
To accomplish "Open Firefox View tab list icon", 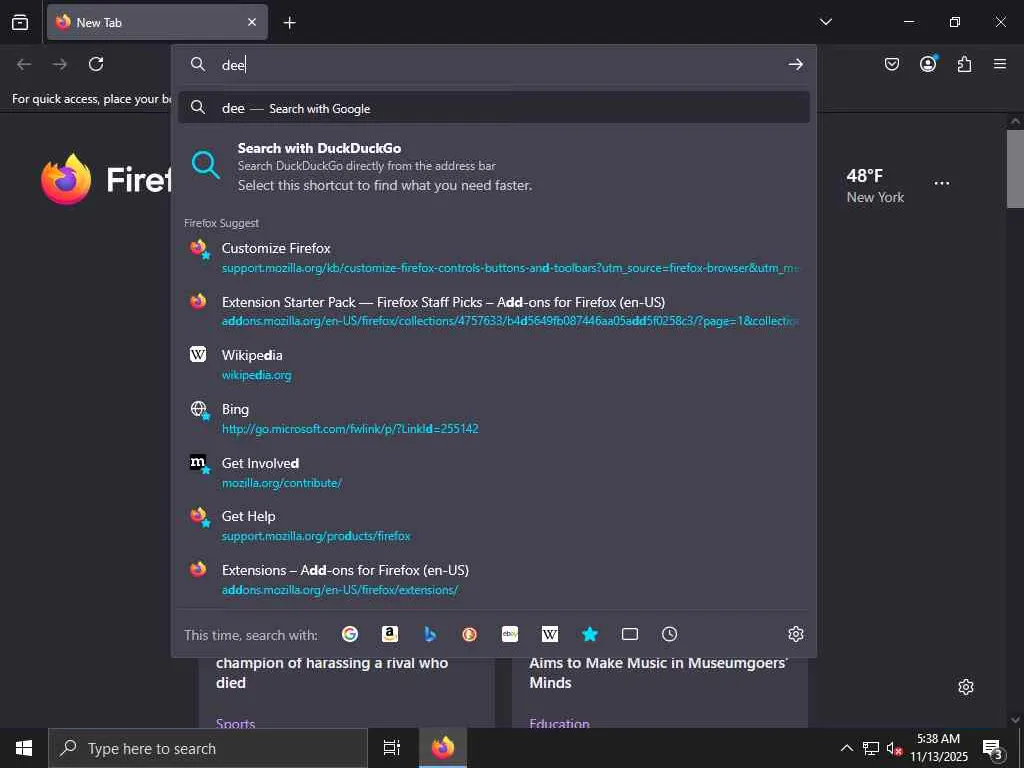I will point(20,22).
